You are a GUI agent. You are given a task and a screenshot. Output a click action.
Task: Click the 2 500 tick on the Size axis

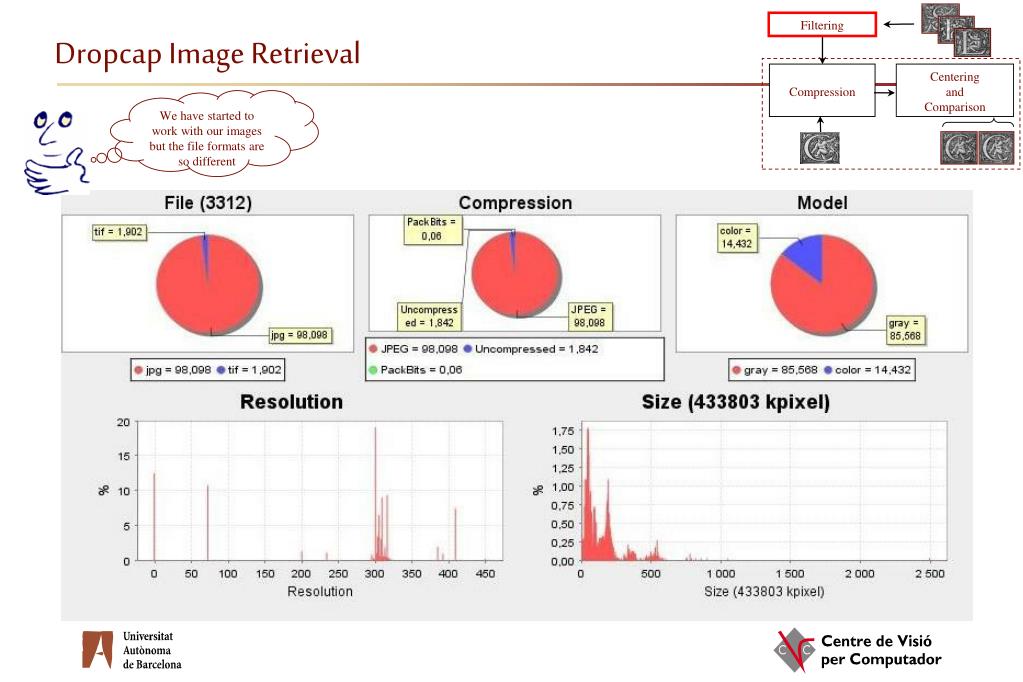pos(930,574)
